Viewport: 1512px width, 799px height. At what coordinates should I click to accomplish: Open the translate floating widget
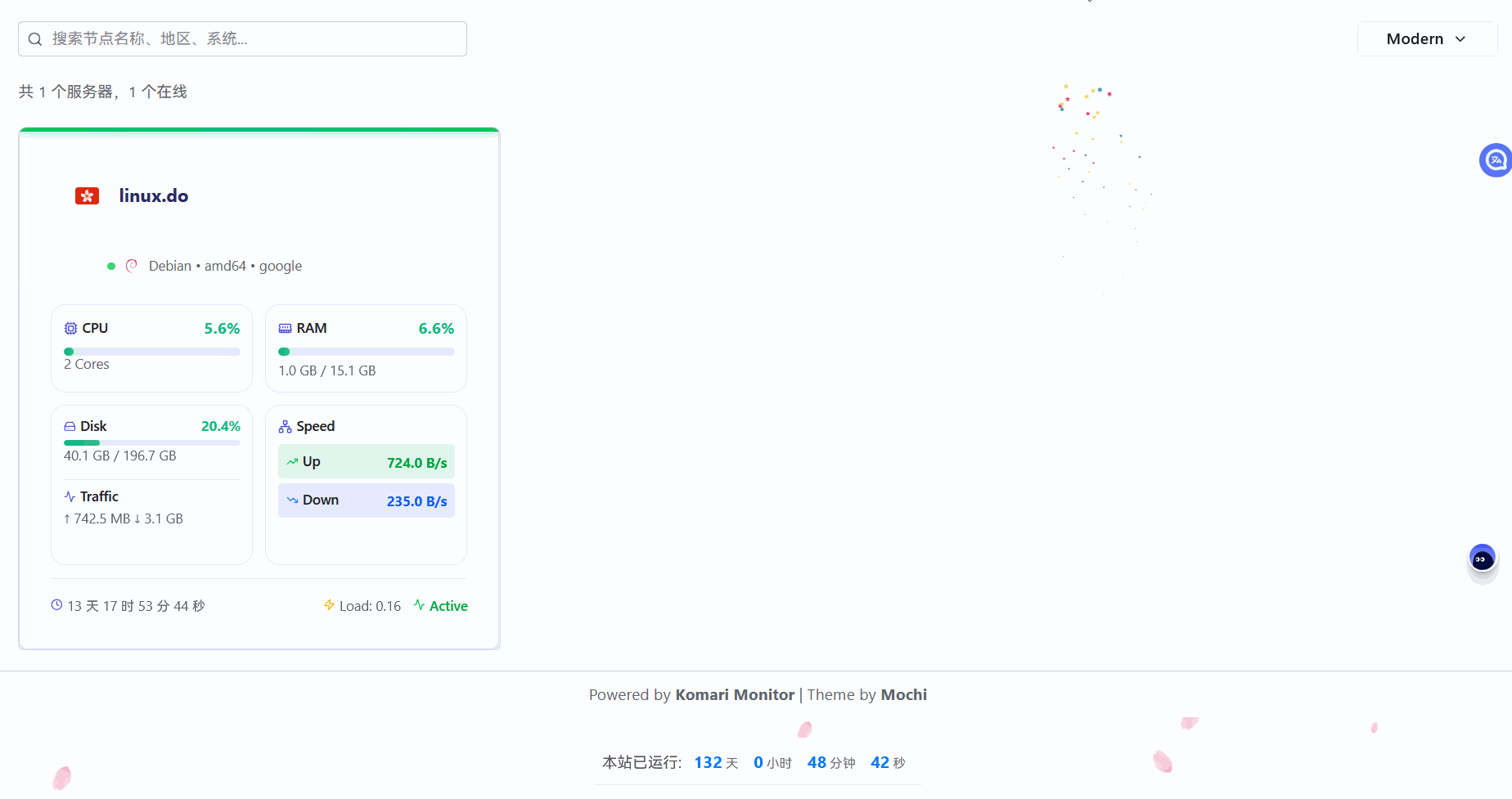[x=1496, y=160]
